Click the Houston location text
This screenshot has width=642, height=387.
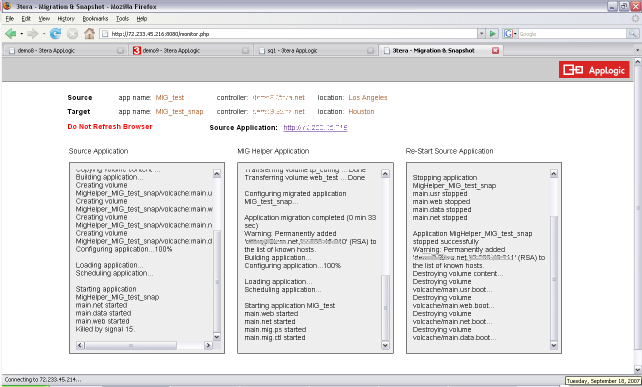[361, 111]
